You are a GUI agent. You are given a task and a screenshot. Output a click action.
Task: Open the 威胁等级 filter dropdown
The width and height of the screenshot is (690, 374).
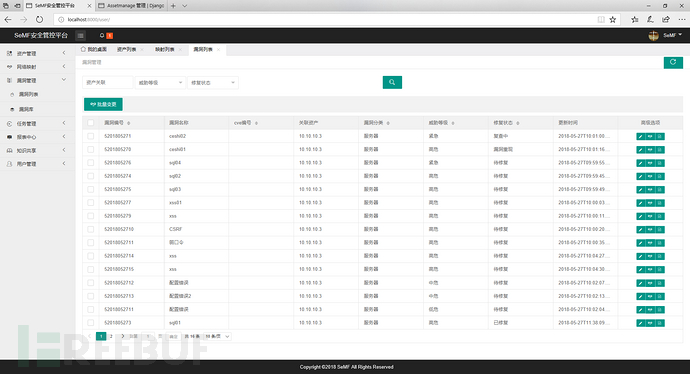click(x=160, y=83)
